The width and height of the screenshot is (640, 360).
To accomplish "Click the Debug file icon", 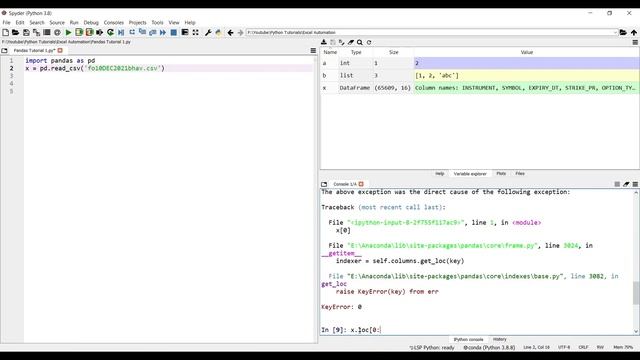I will click(x=121, y=32).
